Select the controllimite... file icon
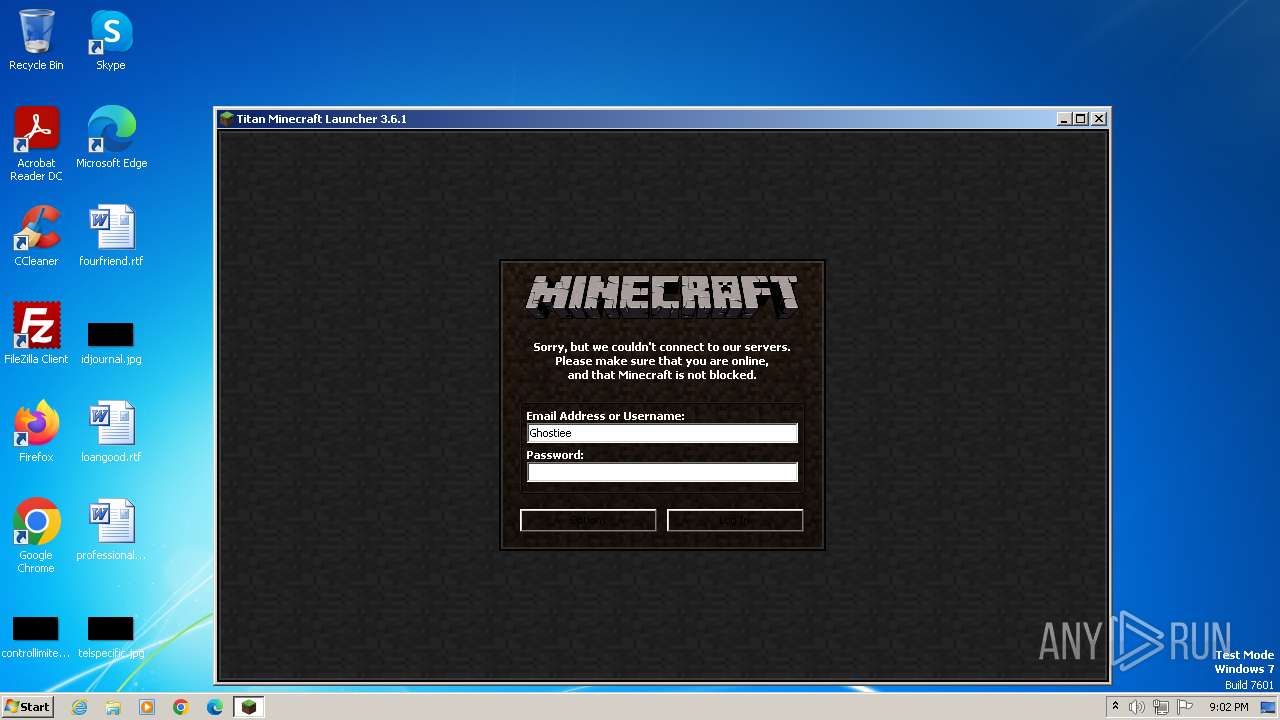 click(36, 638)
